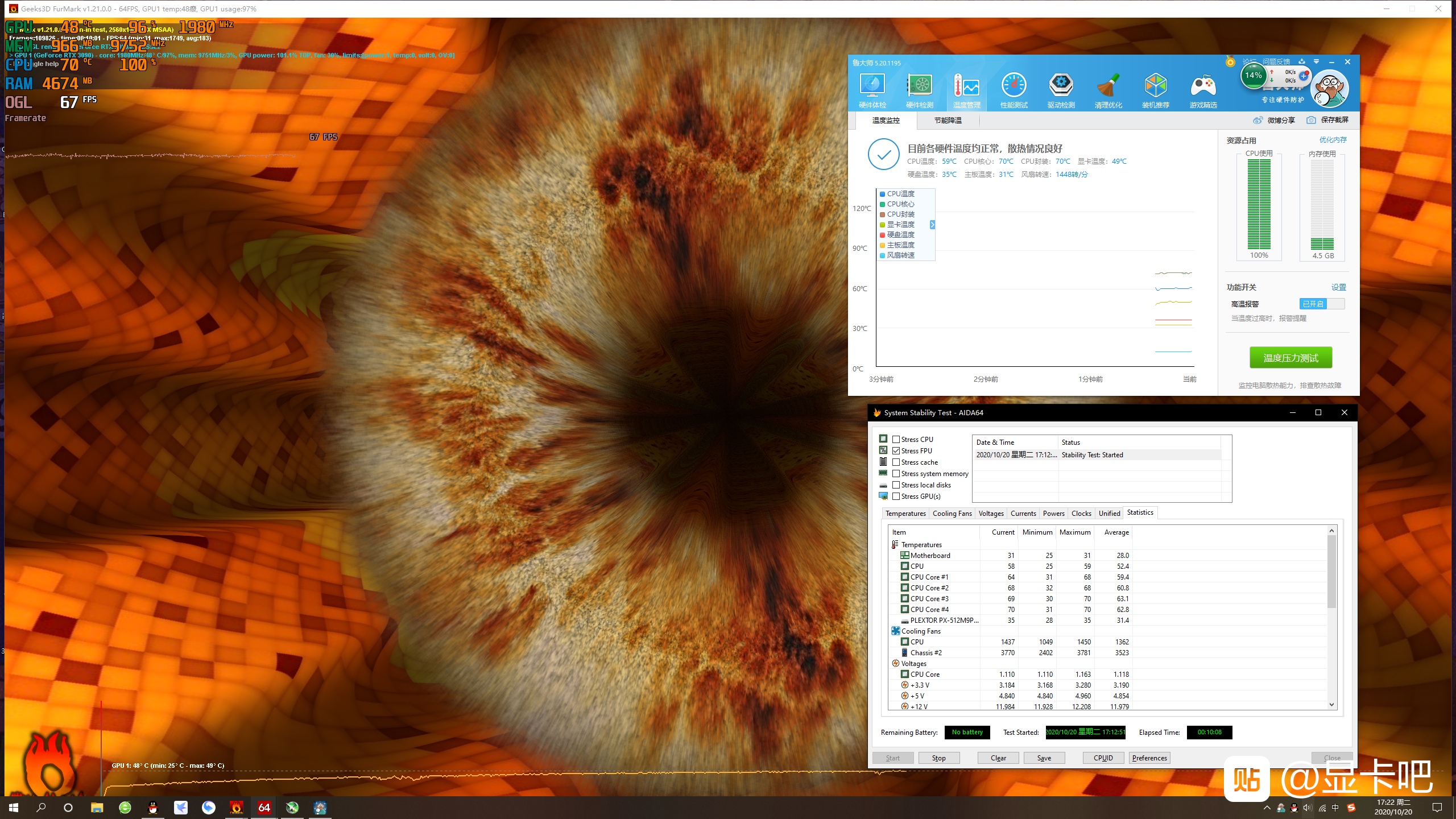Switch to Unified tab

coord(1109,513)
